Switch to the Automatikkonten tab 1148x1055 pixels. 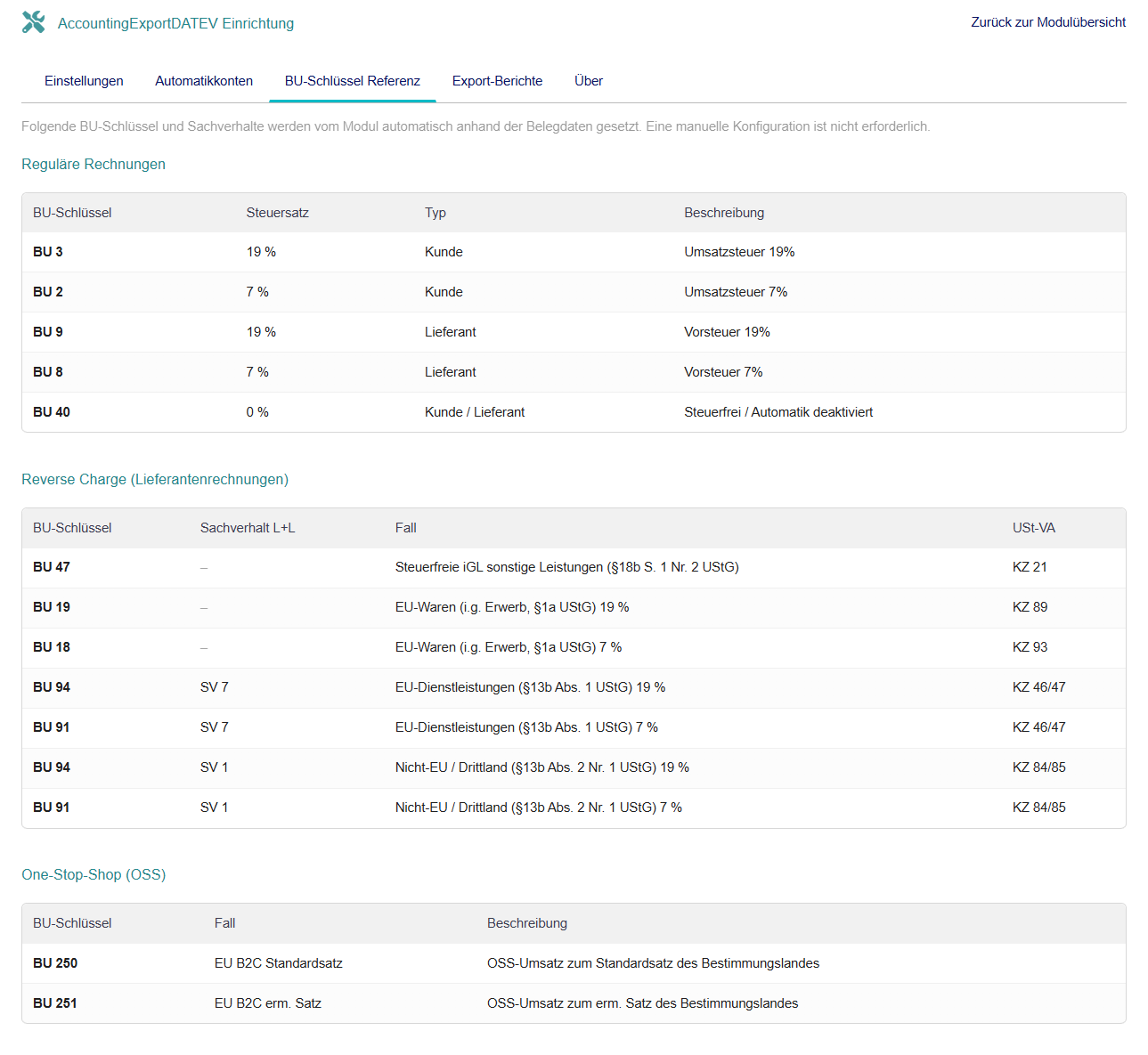click(204, 81)
